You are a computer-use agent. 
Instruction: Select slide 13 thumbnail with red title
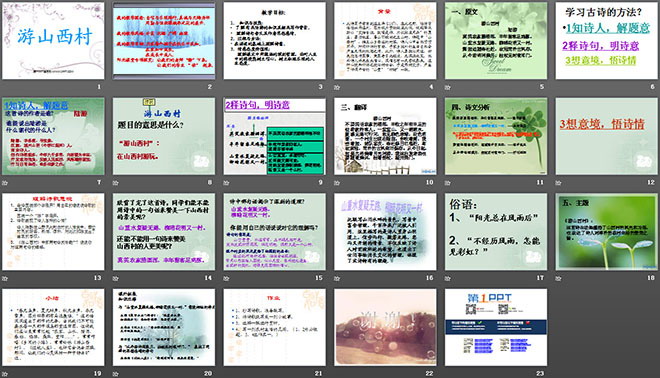pos(53,232)
